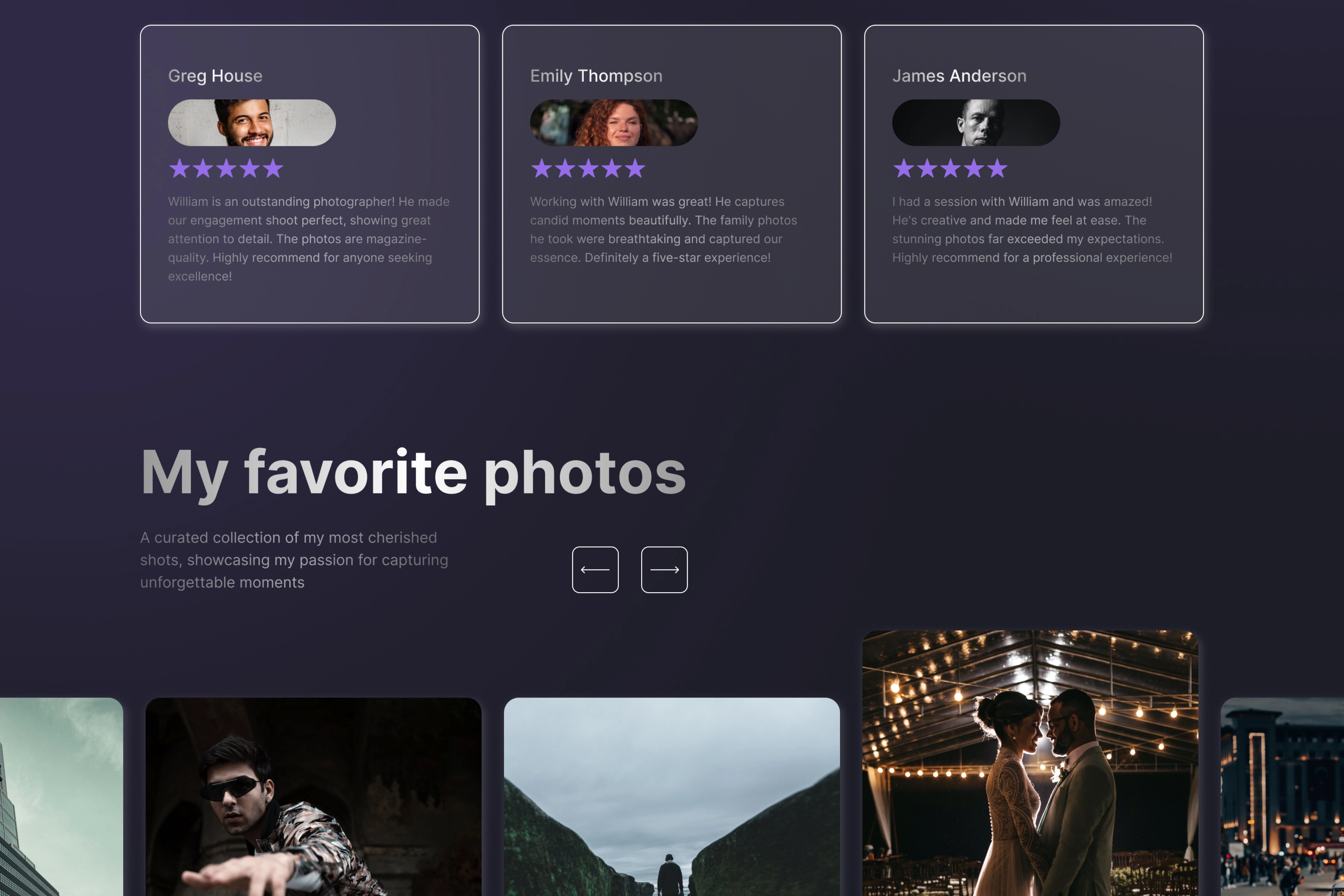Select the James Anderson name heading
This screenshot has height=896, width=1344.
click(959, 76)
